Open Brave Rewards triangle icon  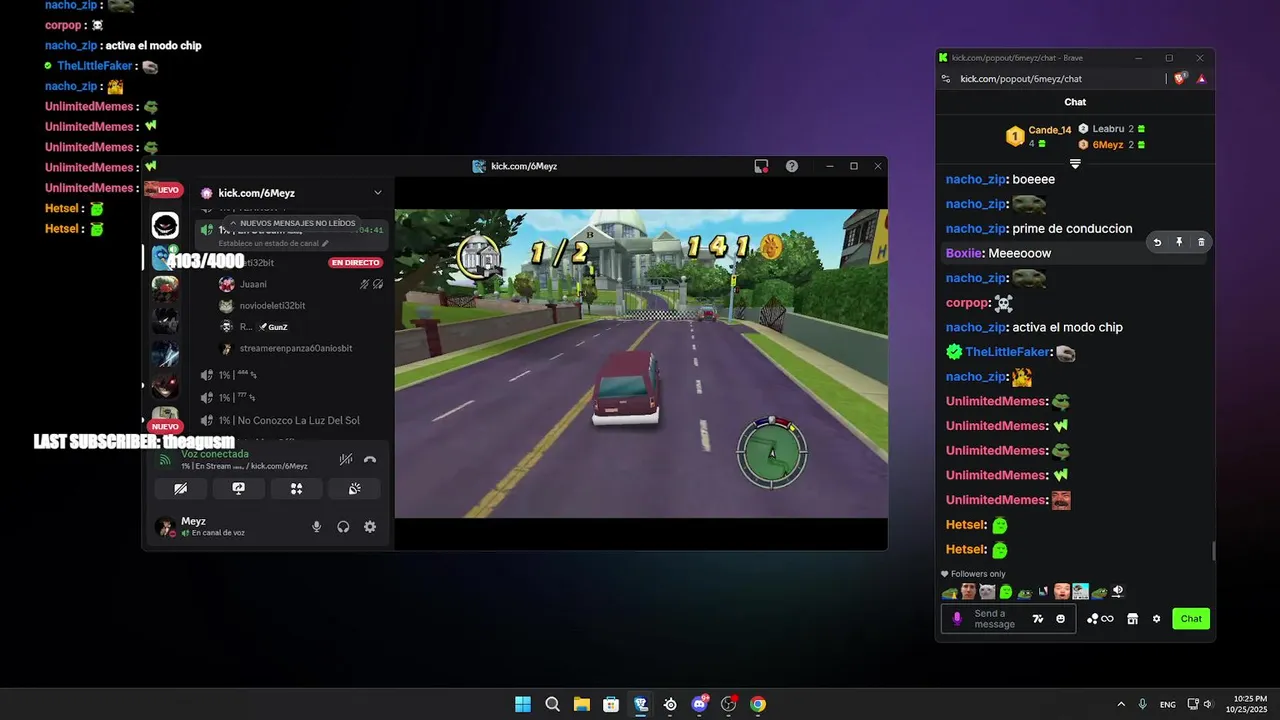tap(1201, 79)
